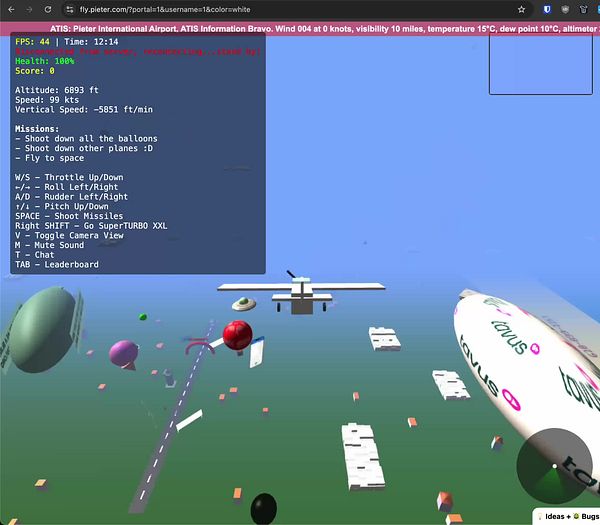
Task: Click the 'Altitude: 6893 ft' readout
Action: point(57,90)
